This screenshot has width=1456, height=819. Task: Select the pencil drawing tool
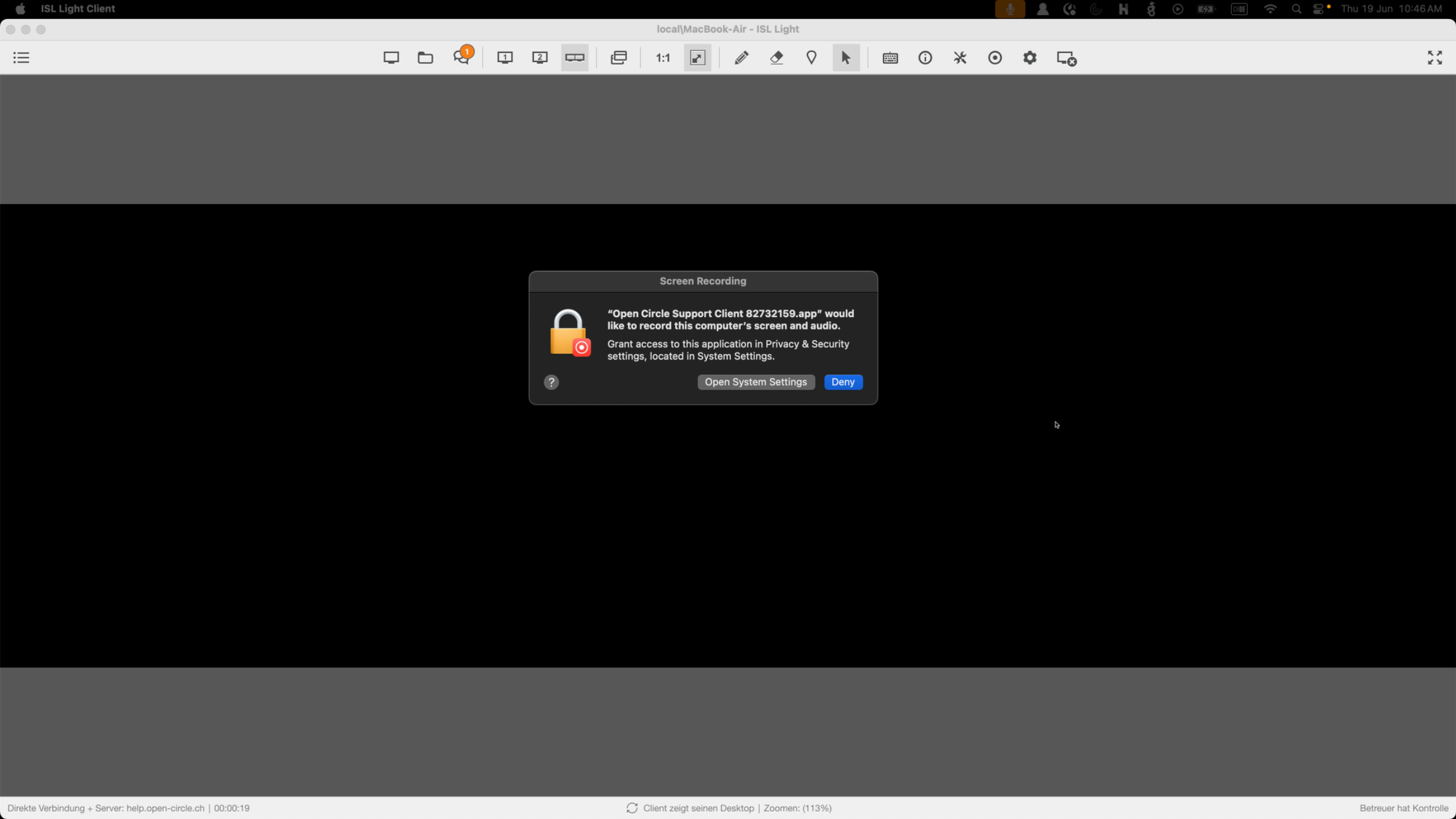pos(741,58)
